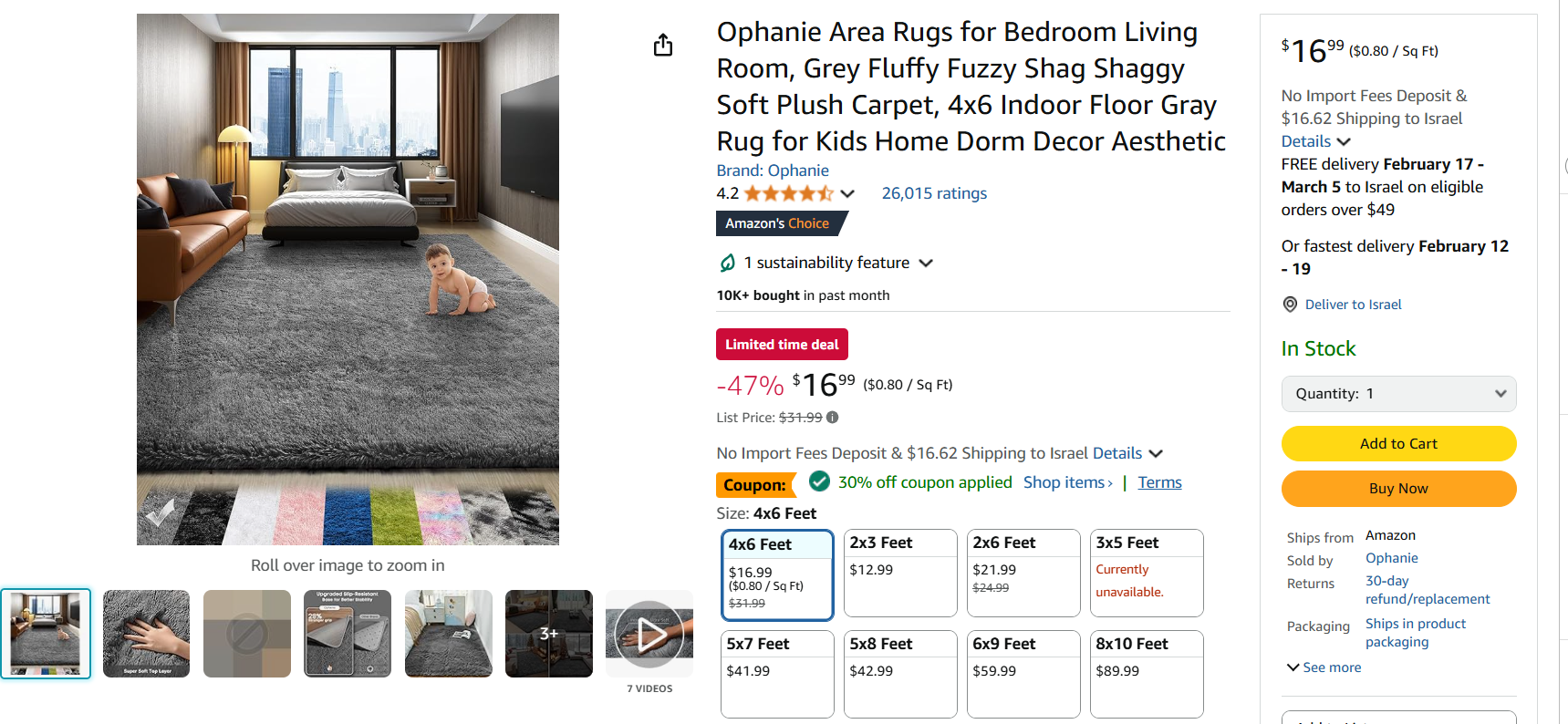The height and width of the screenshot is (724, 1568).
Task: Open the ratings breakdown chevron
Action: 847,193
